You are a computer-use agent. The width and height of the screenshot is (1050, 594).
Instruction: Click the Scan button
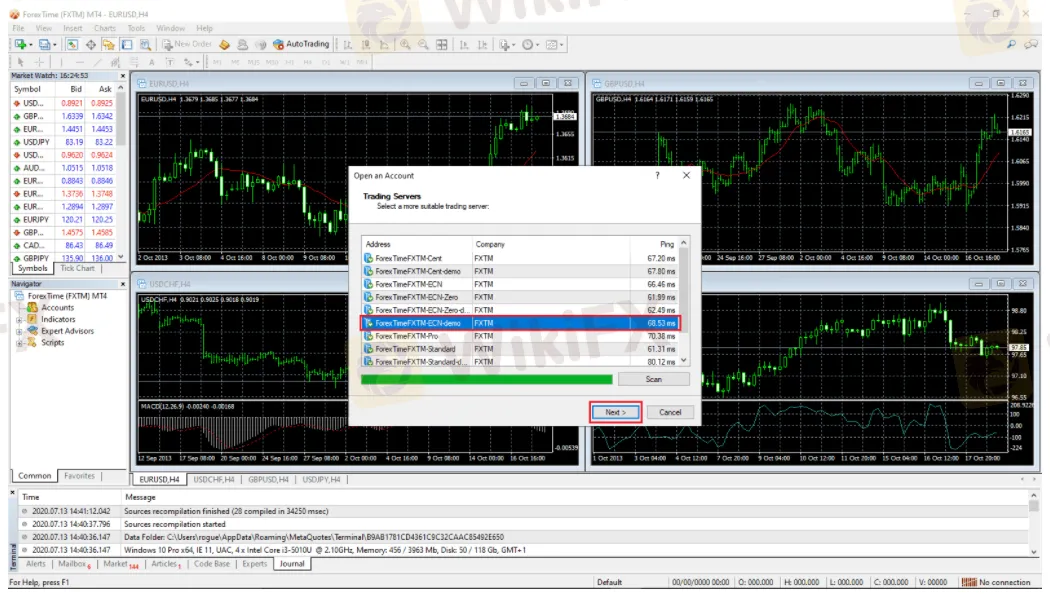pyautogui.click(x=654, y=379)
